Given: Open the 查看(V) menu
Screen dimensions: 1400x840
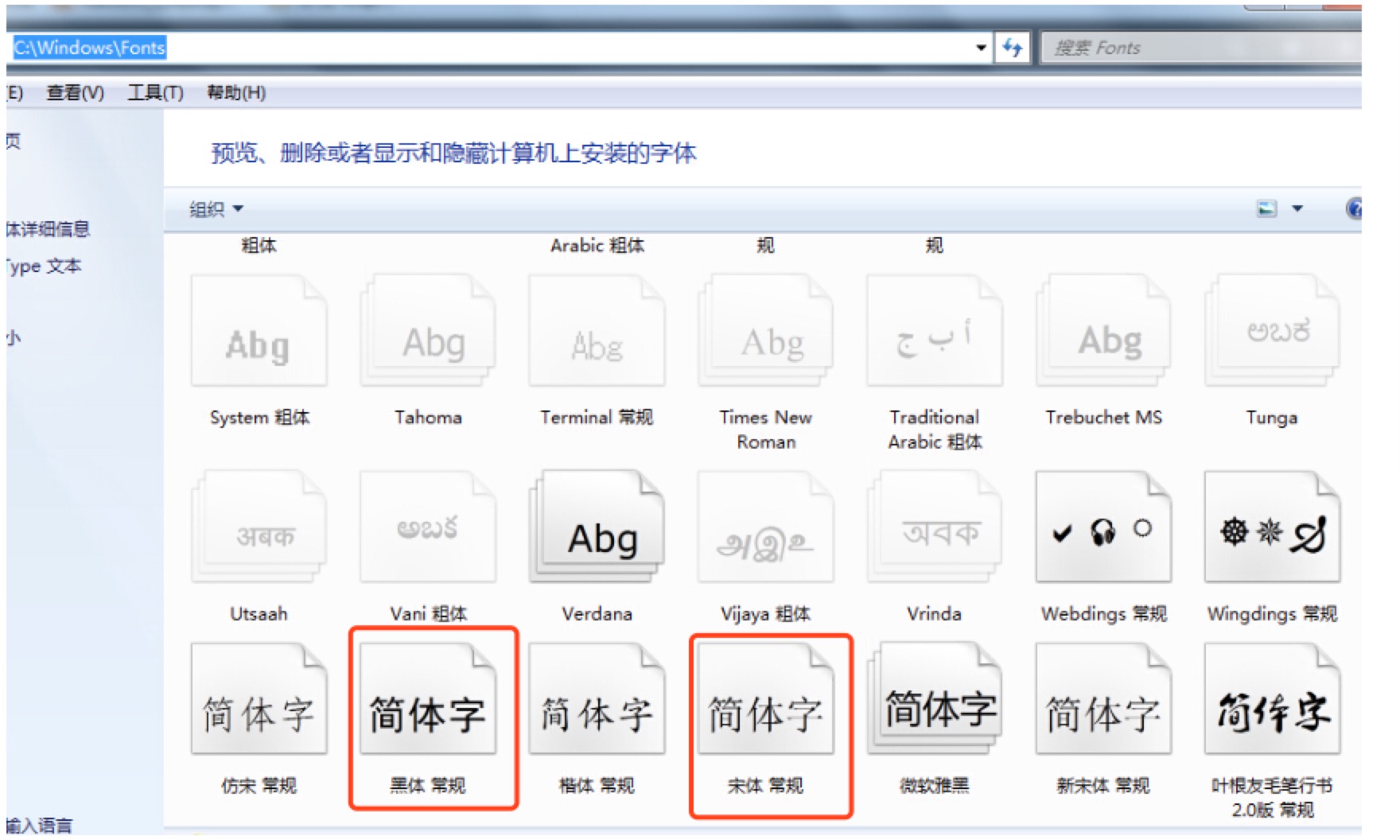Looking at the screenshot, I should pyautogui.click(x=76, y=93).
